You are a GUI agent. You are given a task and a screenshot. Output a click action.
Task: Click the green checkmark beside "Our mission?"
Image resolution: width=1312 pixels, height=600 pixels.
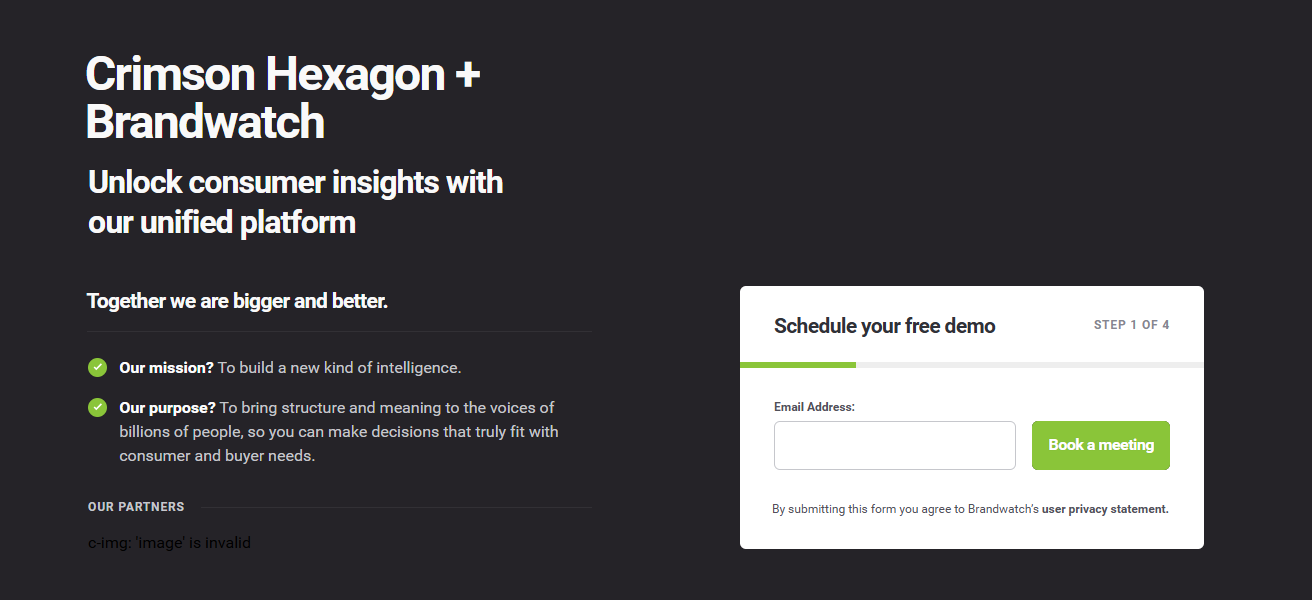pyautogui.click(x=97, y=367)
